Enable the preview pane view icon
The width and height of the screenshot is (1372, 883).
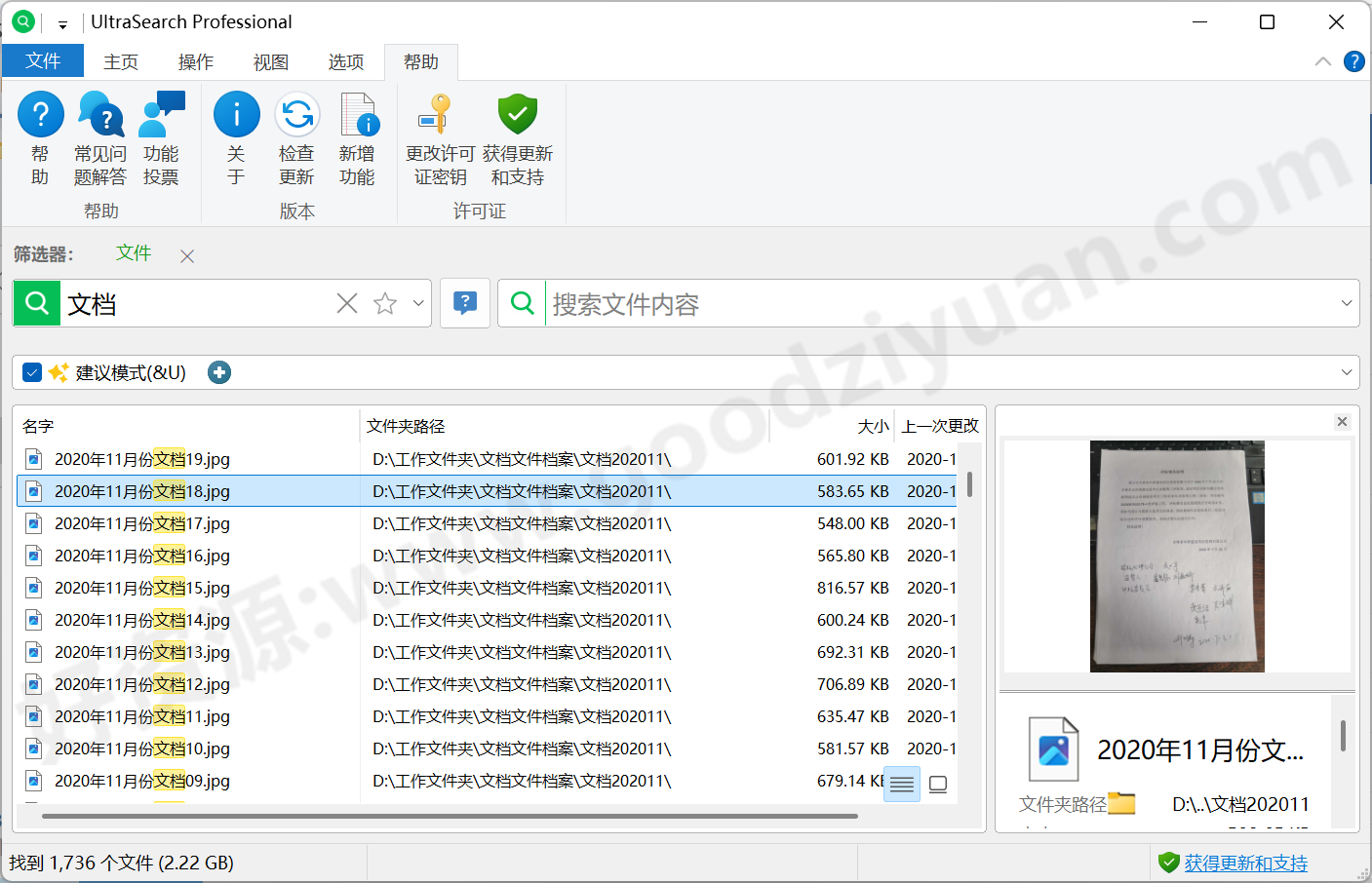(x=937, y=784)
